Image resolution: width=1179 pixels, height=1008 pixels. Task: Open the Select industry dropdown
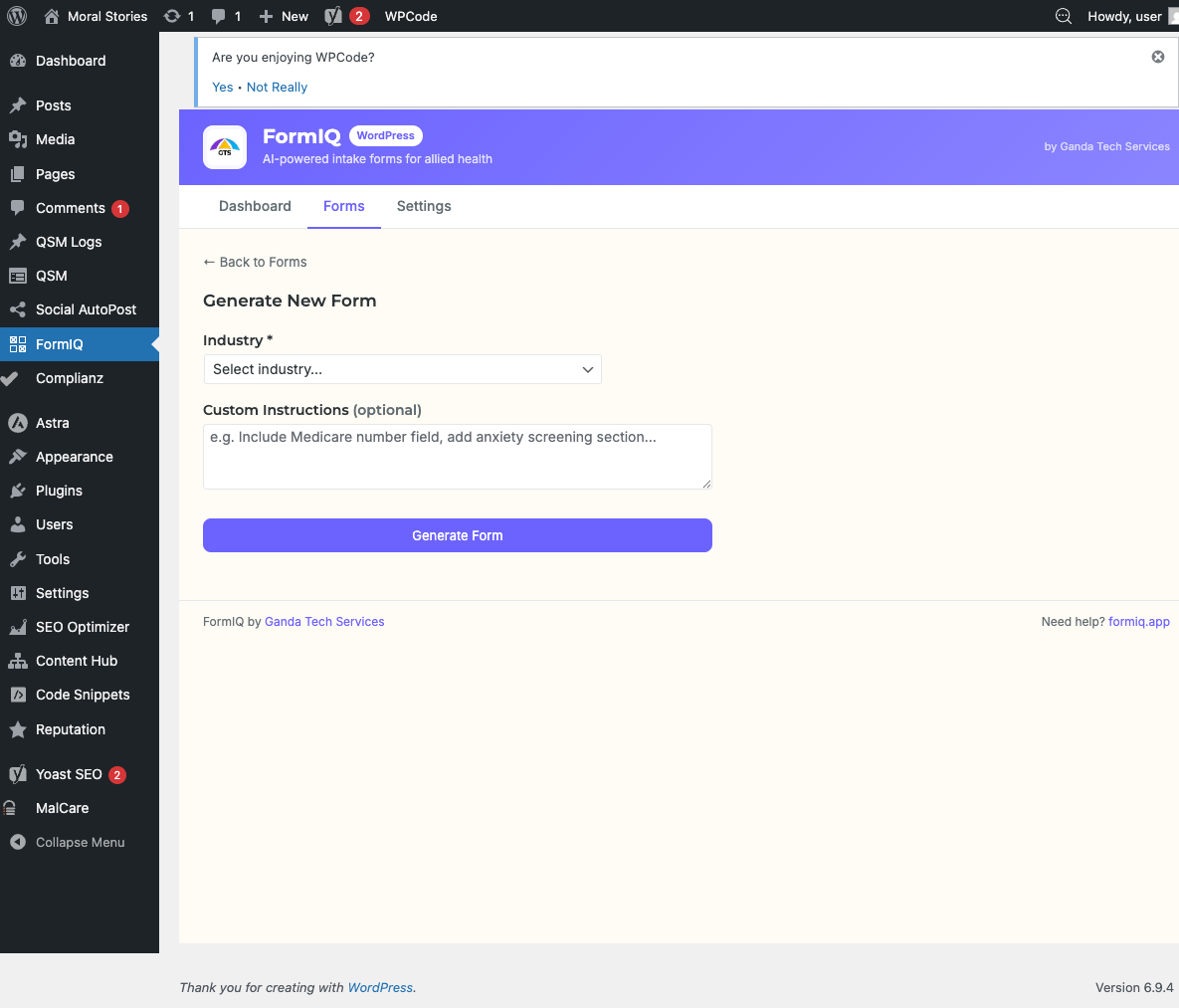[x=402, y=369]
